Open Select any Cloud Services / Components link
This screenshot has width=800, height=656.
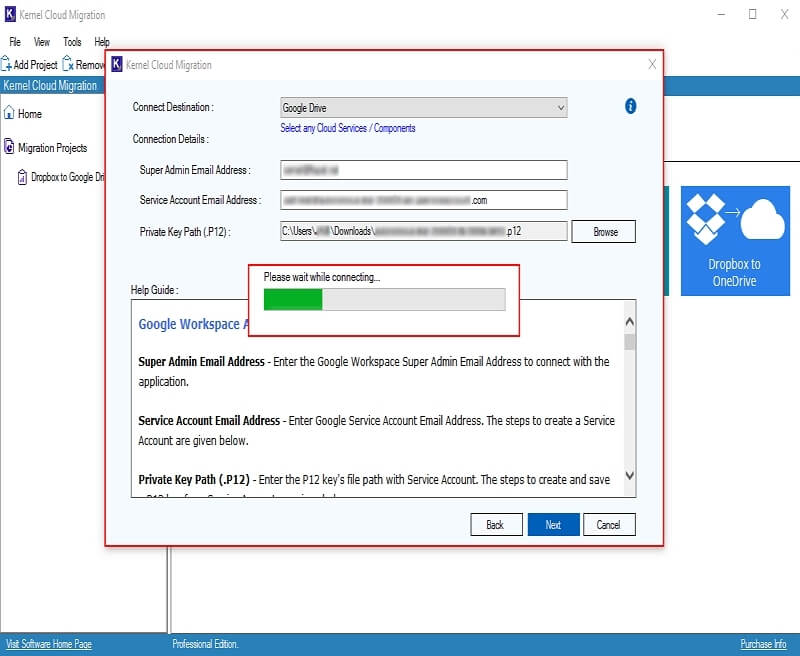(x=347, y=128)
